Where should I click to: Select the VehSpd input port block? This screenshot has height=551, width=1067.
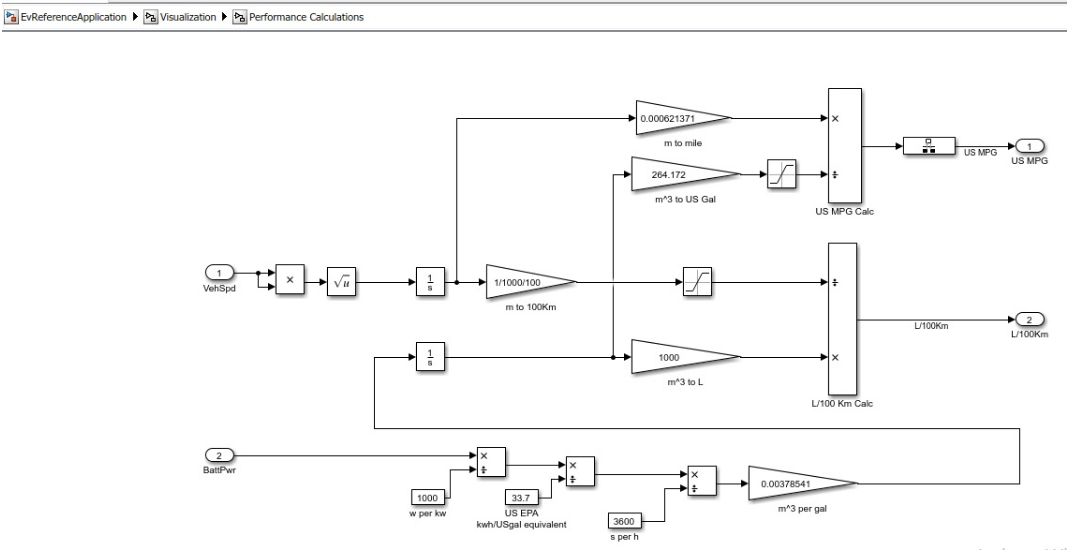[x=219, y=273]
